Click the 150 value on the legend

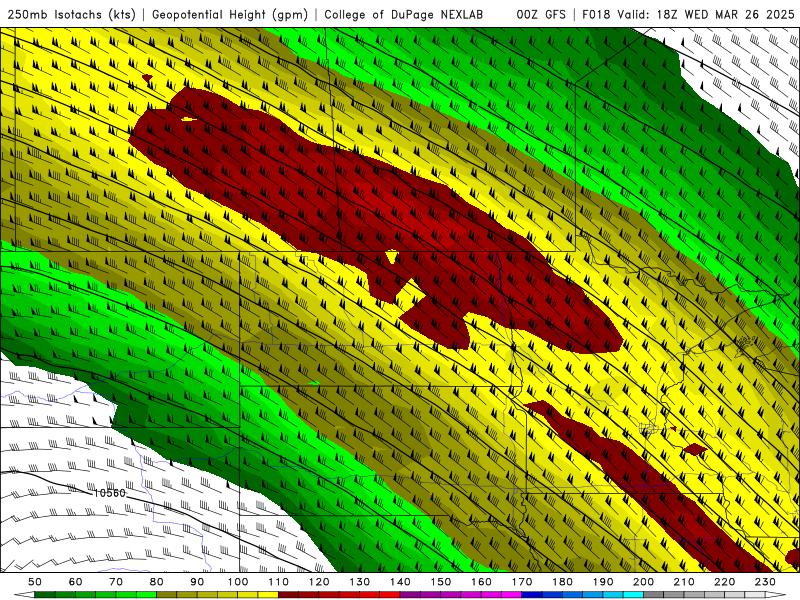pos(440,582)
